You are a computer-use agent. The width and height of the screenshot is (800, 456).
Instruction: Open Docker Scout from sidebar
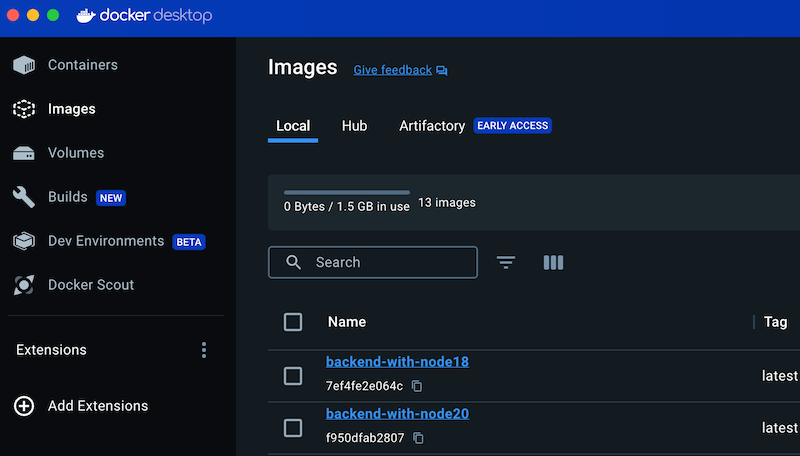(91, 285)
